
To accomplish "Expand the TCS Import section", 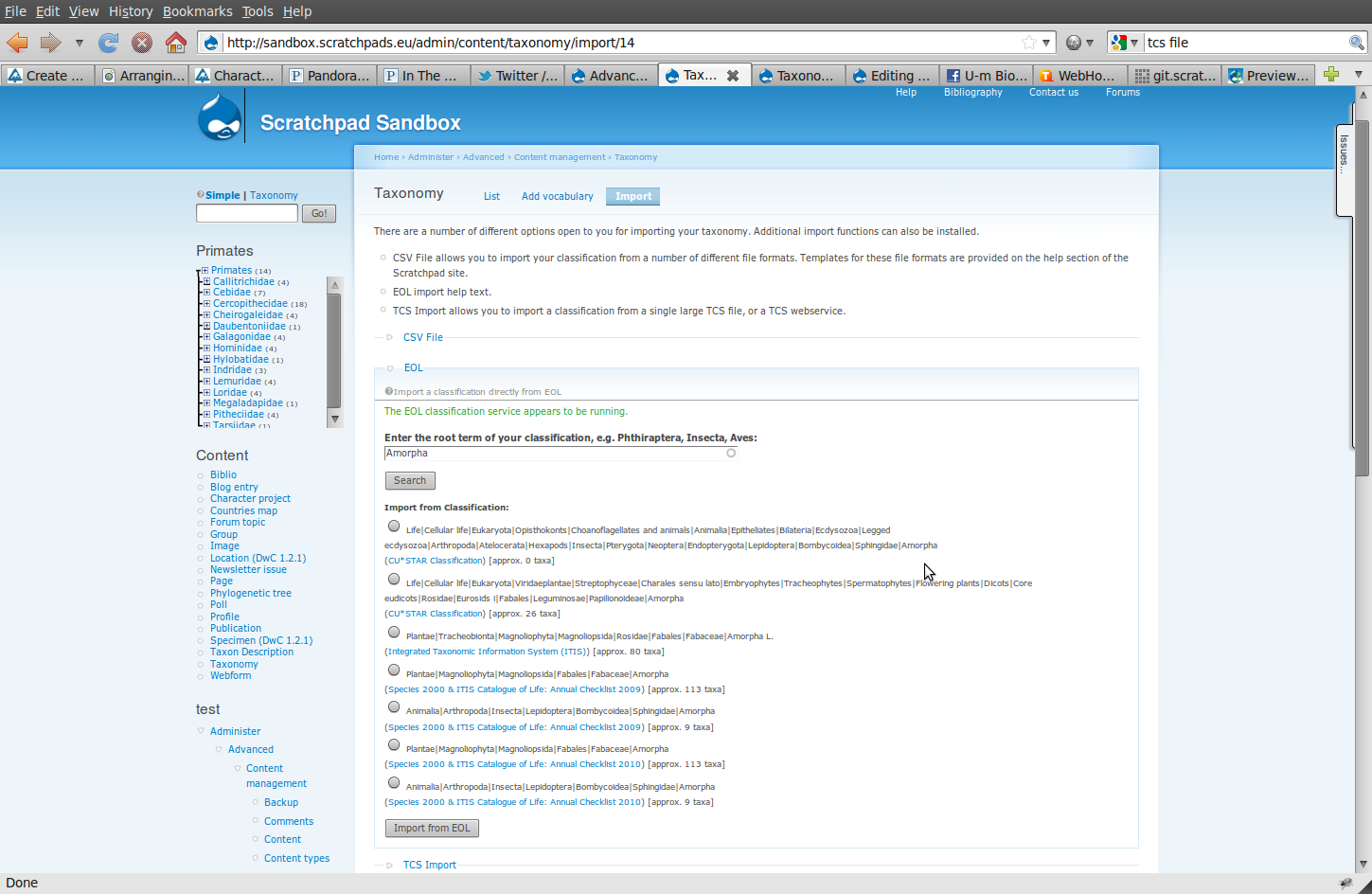I will click(429, 865).
